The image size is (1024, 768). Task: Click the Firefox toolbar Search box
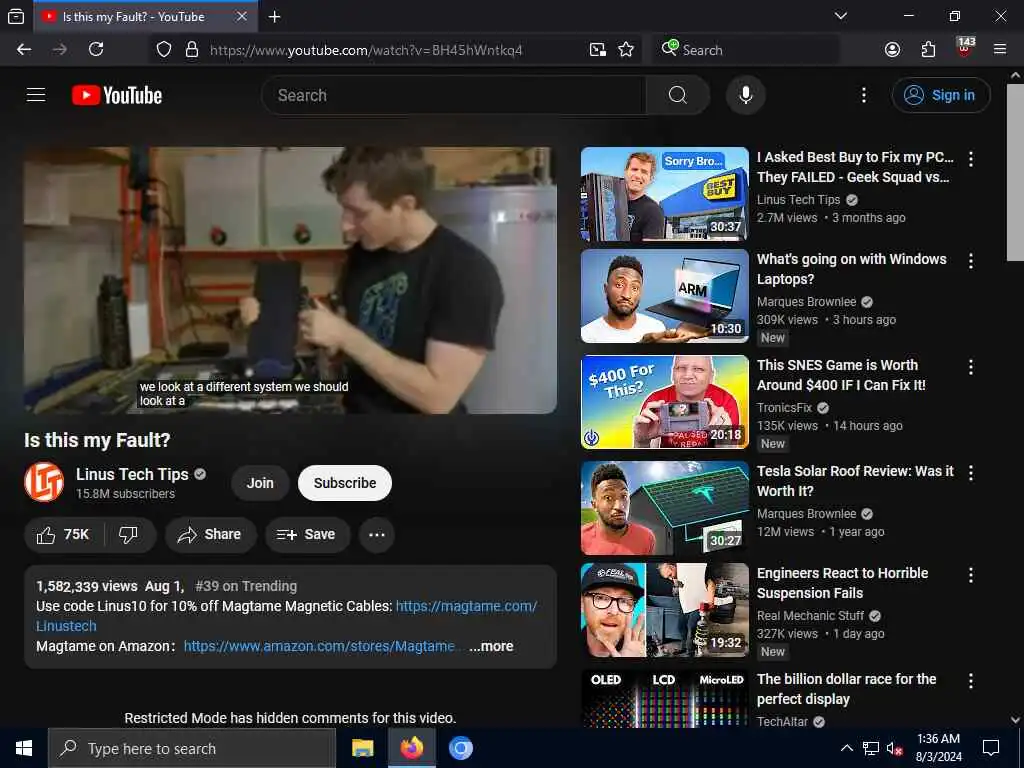tap(746, 50)
